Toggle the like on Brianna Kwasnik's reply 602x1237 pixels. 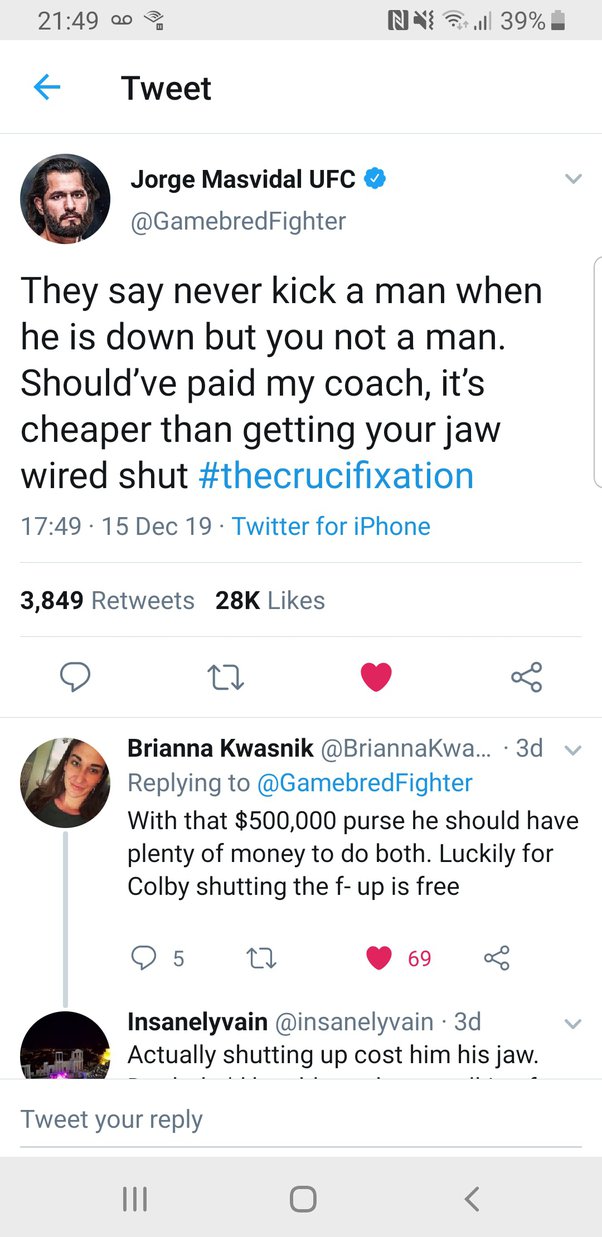point(379,958)
